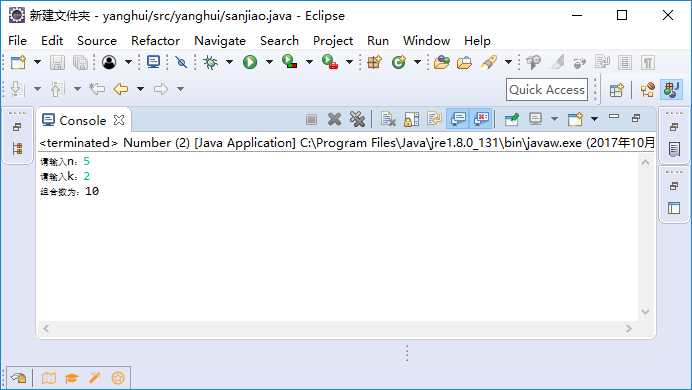
Task: Expand the Coverage dropdown arrow
Action: (309, 62)
